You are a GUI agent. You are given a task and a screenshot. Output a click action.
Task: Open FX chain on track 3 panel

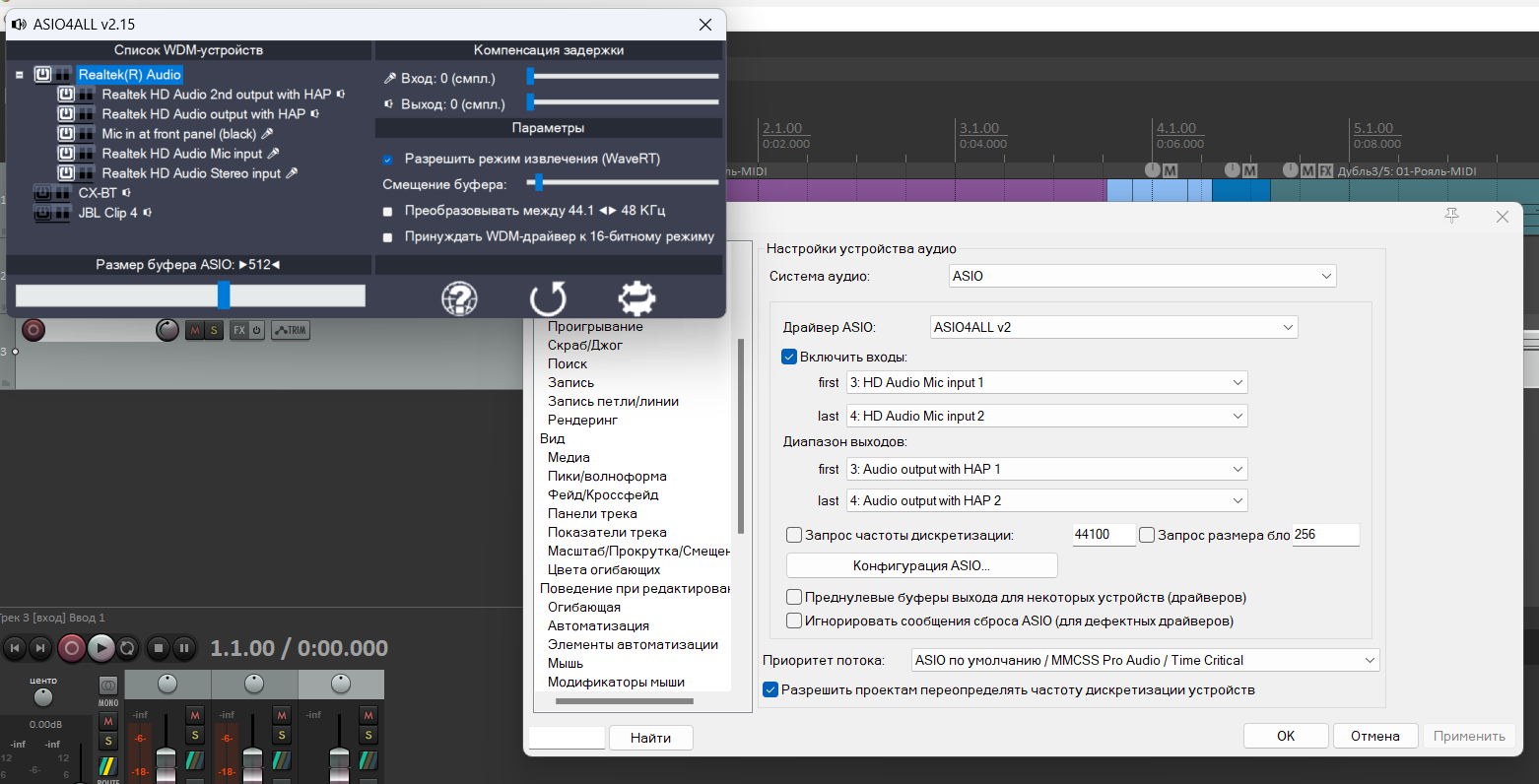point(238,330)
